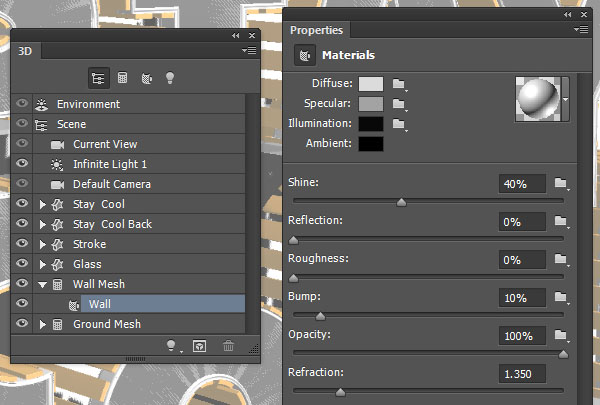
Task: Open Reflection texture folder menu
Action: 561,221
